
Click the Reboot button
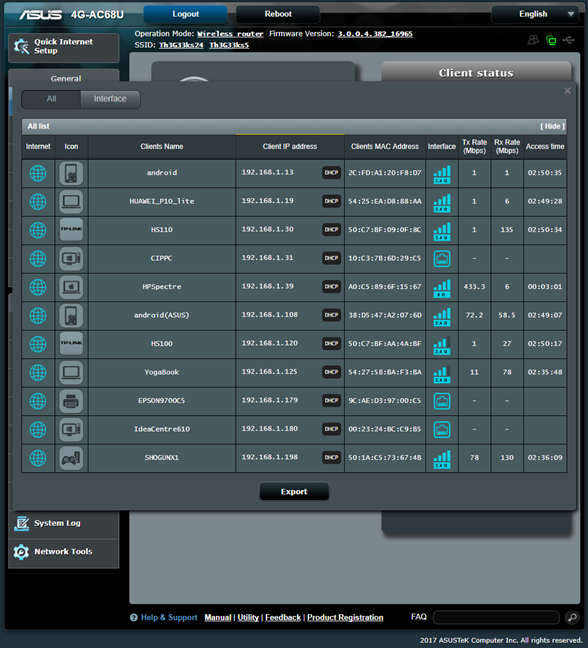pos(278,14)
